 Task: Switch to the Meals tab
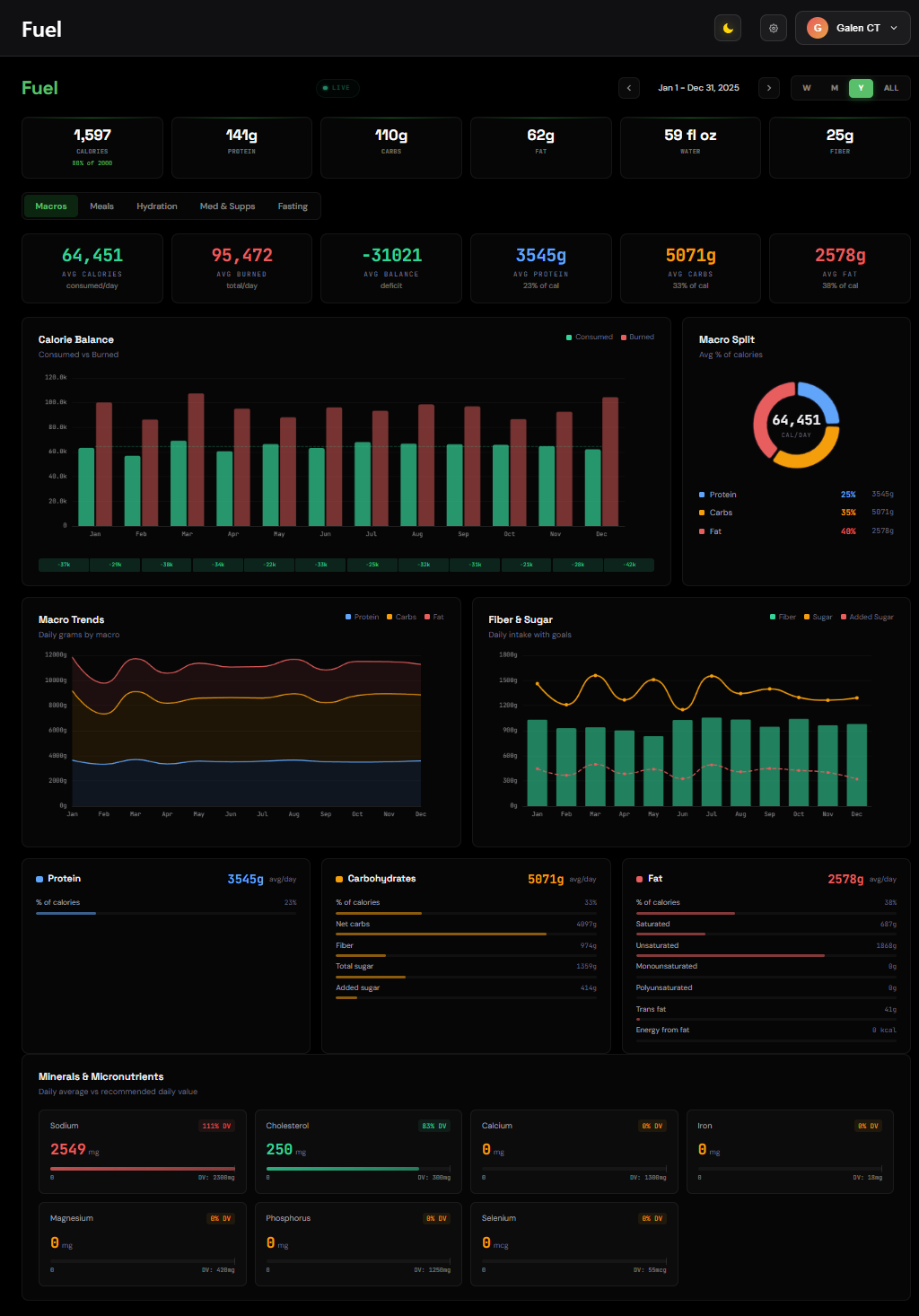click(101, 206)
